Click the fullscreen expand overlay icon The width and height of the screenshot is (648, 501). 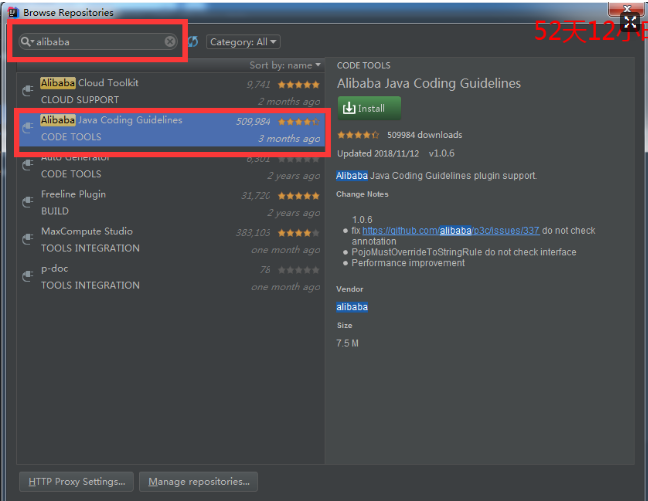tap(630, 22)
